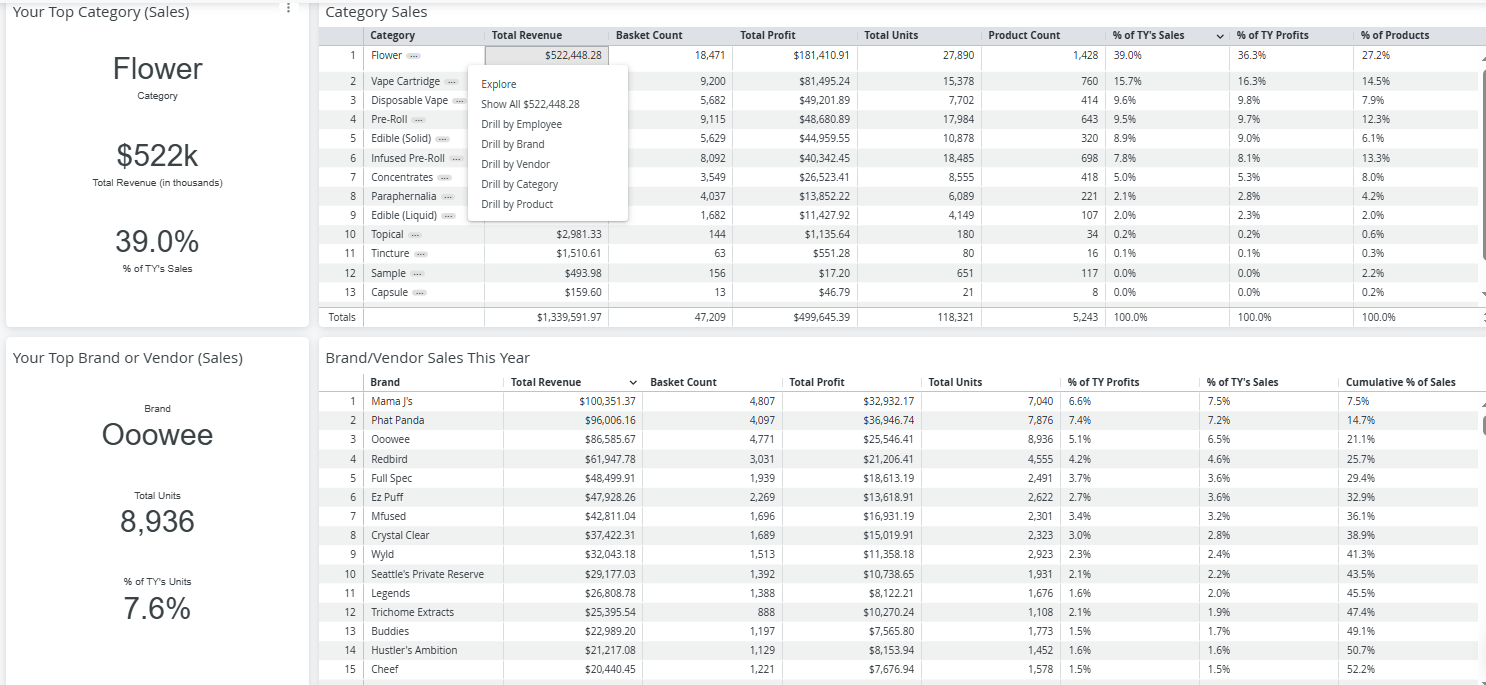Click the ellipsis beside Vape Cartridge
Image resolution: width=1486 pixels, height=685 pixels.
coord(452,82)
